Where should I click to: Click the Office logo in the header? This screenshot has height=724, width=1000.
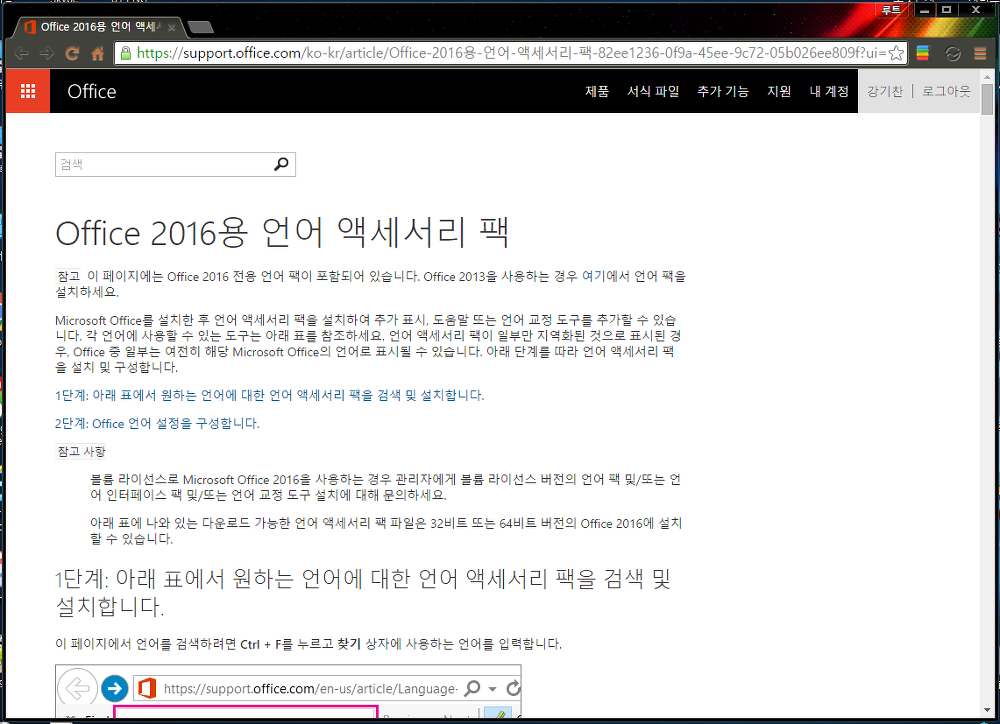(x=92, y=91)
